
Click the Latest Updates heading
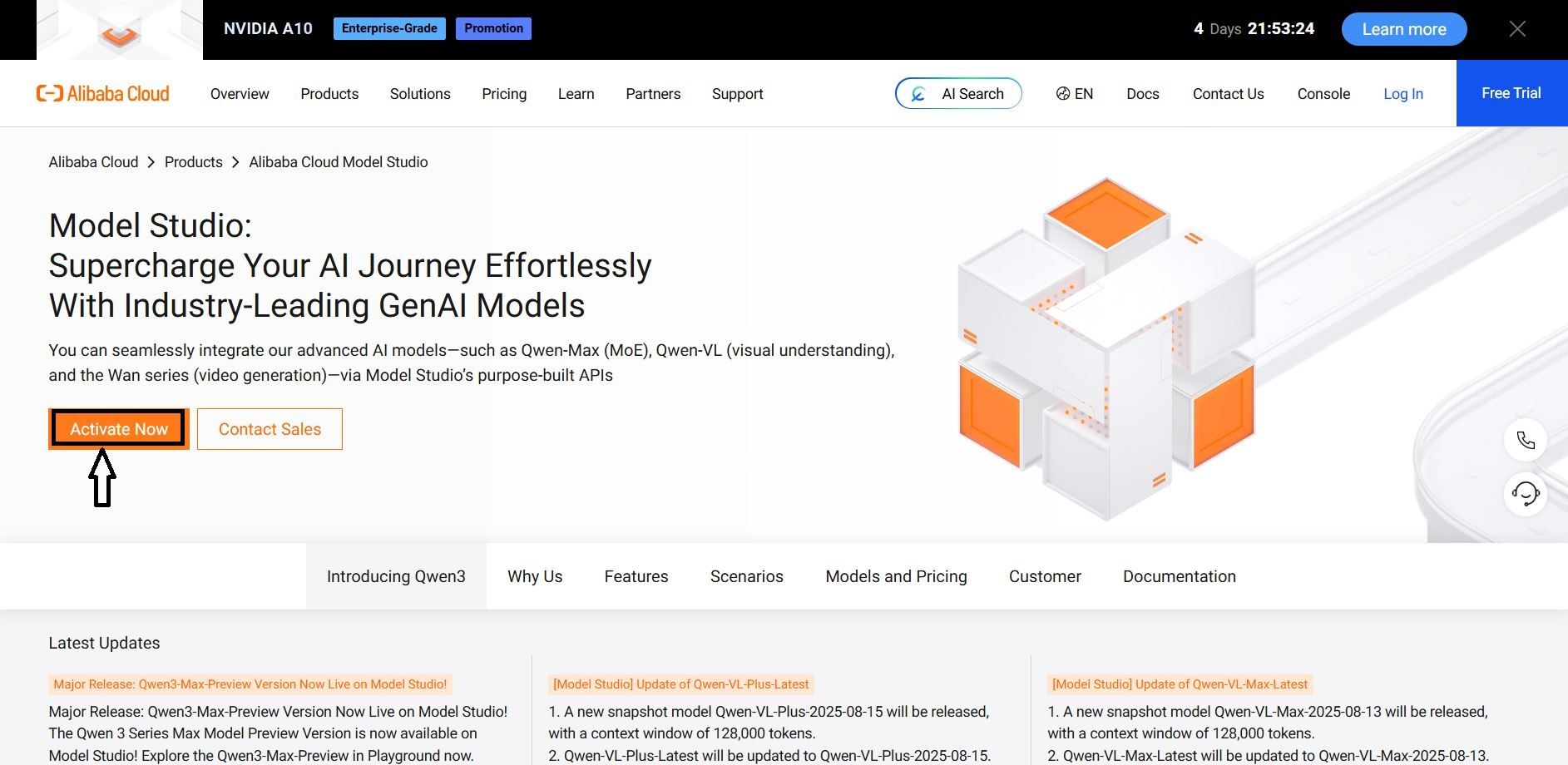[x=104, y=643]
